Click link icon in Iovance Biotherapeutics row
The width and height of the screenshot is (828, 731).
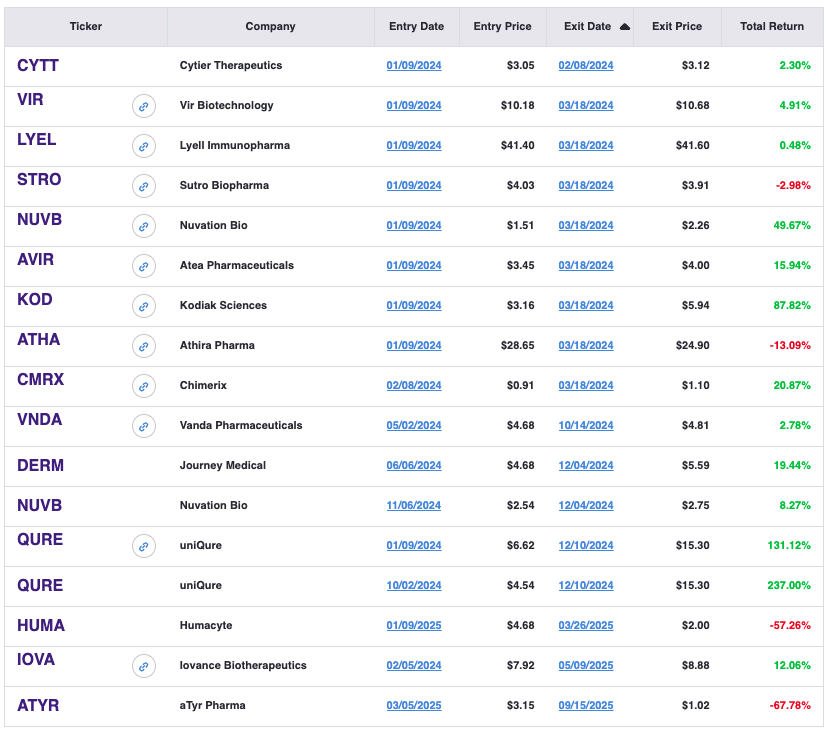pos(144,666)
